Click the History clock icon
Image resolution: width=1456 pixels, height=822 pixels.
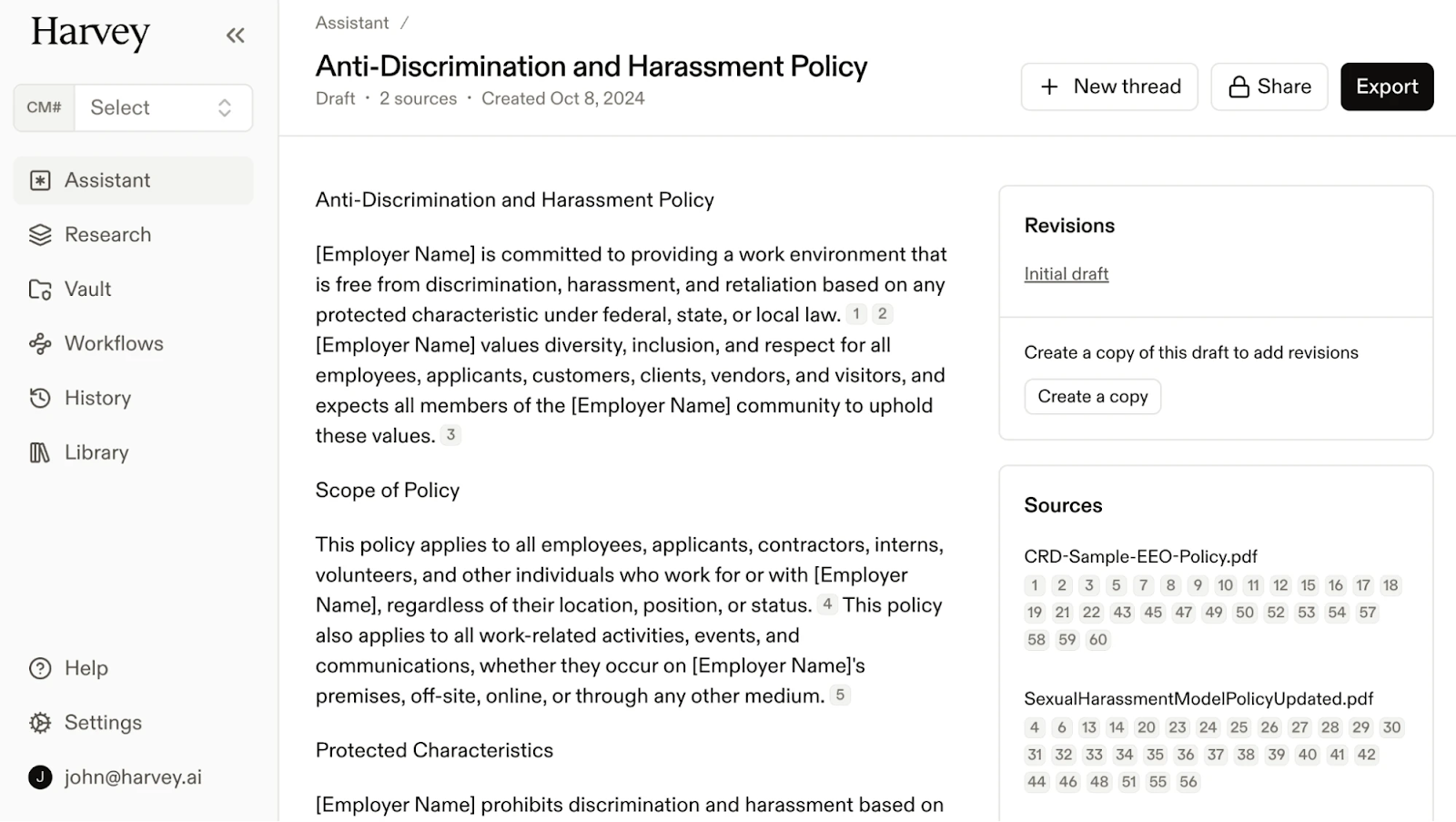click(x=40, y=398)
